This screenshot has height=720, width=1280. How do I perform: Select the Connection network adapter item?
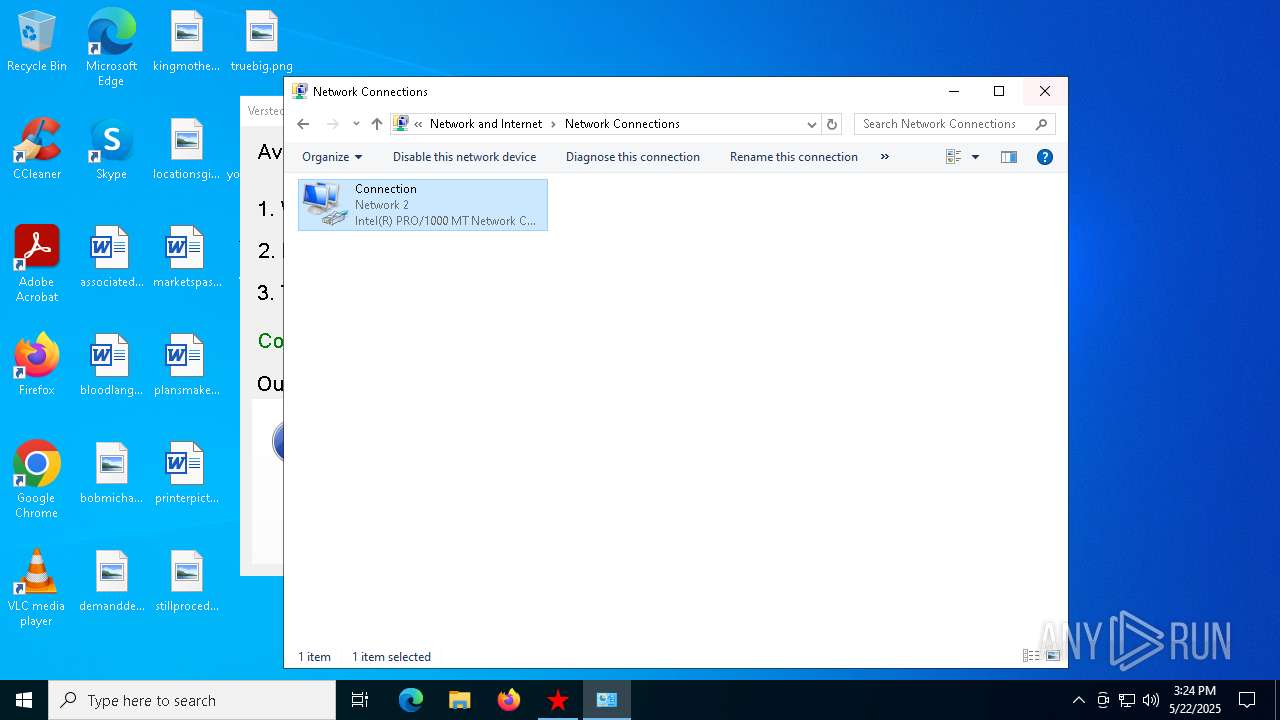pos(422,205)
